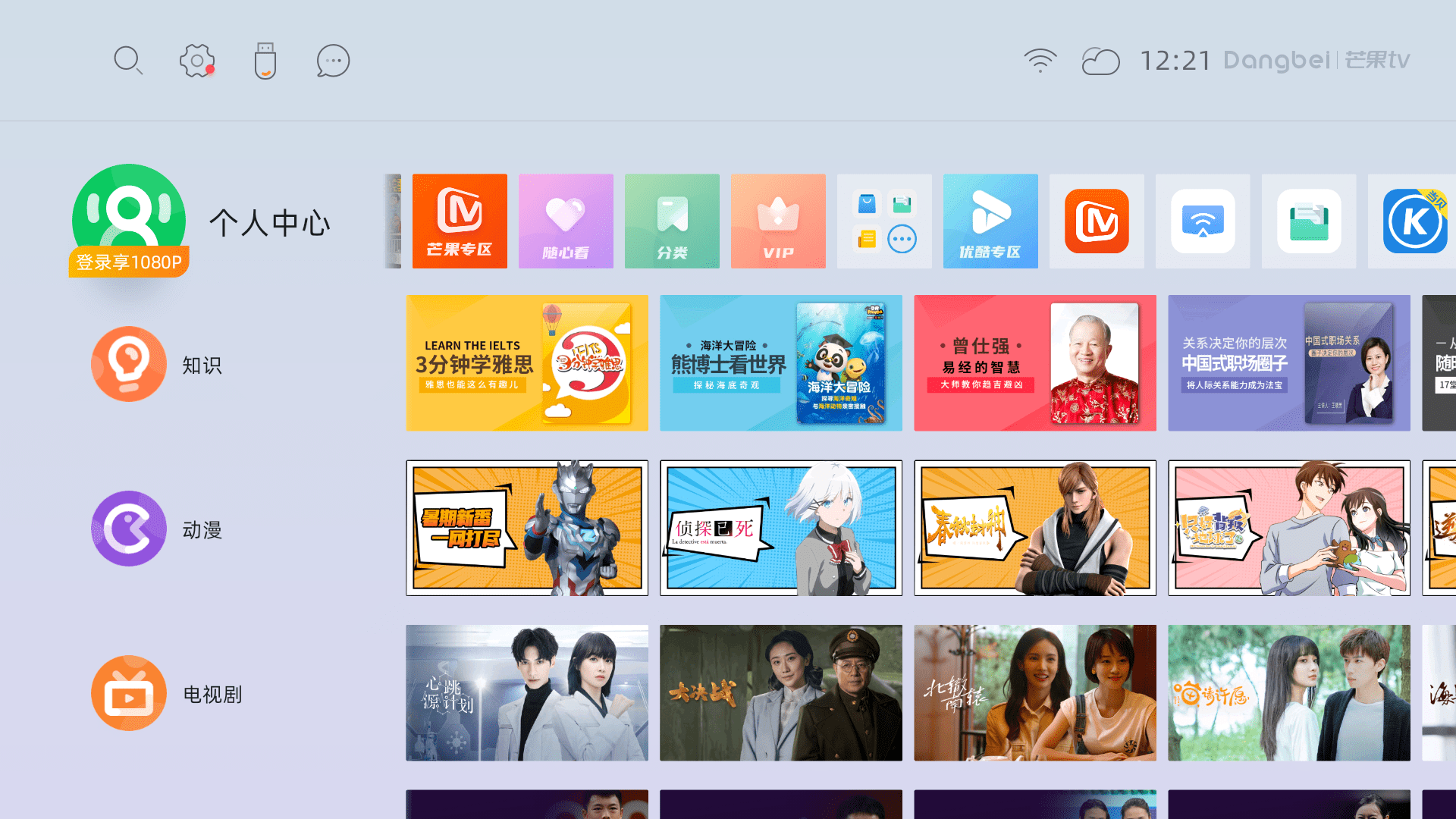This screenshot has width=1456, height=819.
Task: Click the Dangbei 芒果tv brand logo
Action: [x=1317, y=61]
